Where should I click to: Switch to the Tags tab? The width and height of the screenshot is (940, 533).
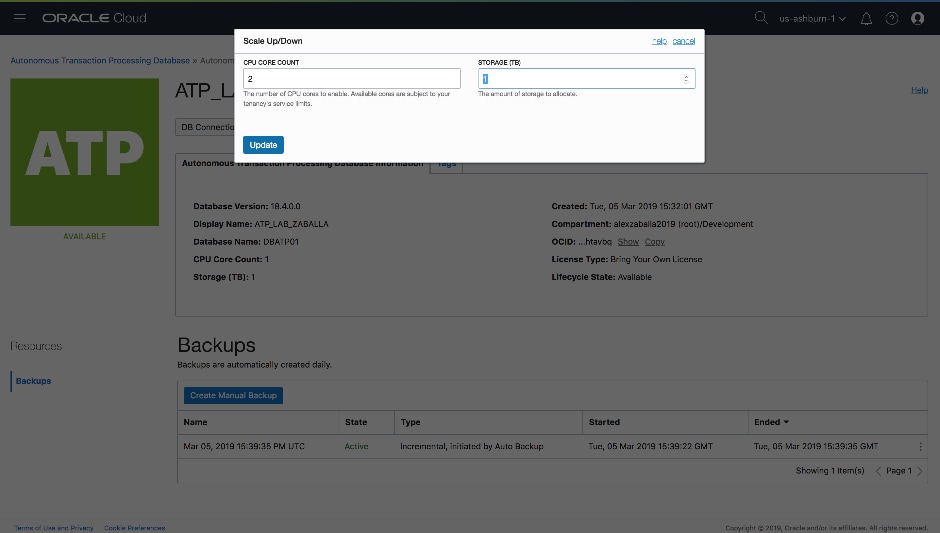[447, 164]
